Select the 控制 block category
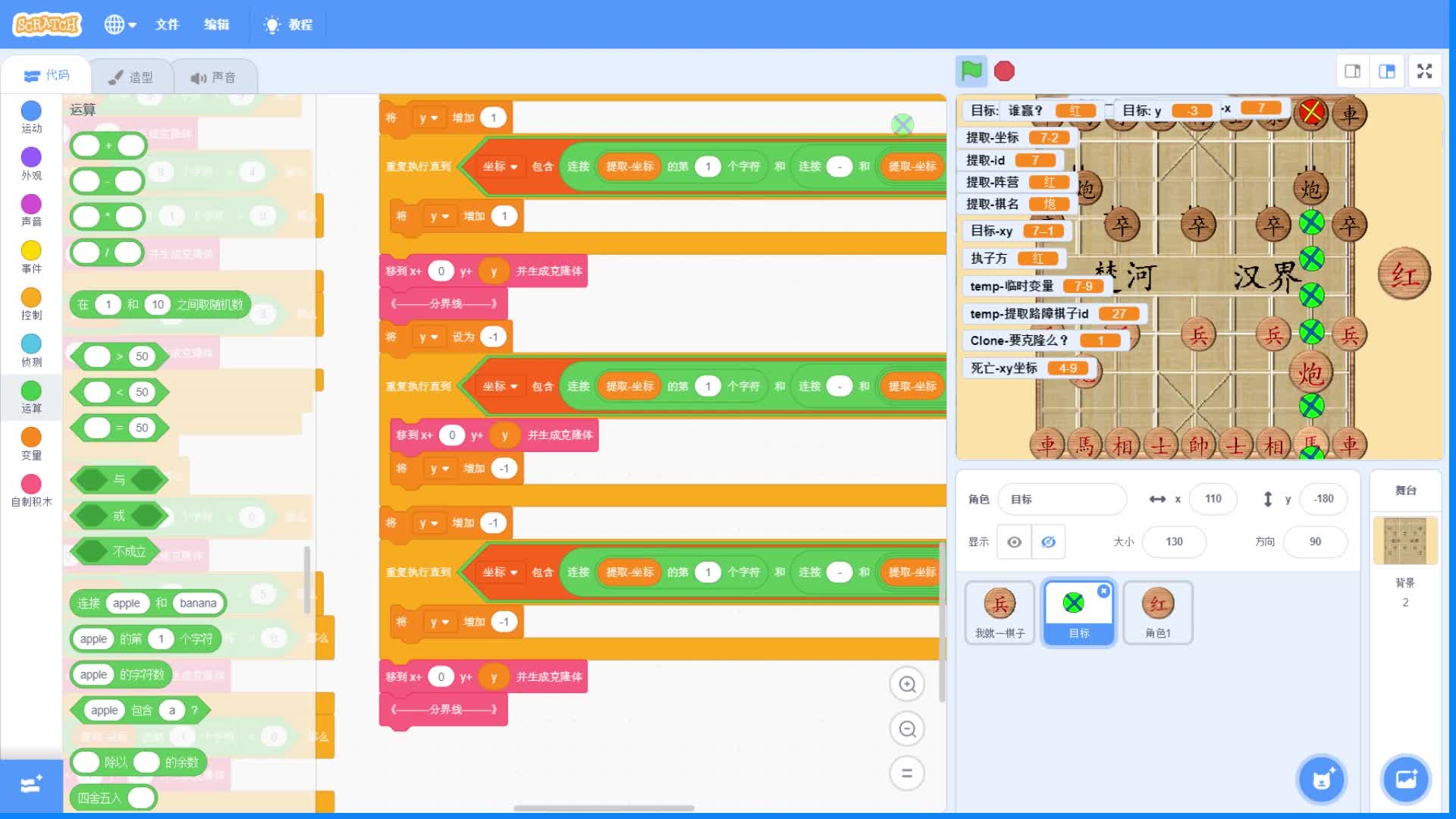 31,304
